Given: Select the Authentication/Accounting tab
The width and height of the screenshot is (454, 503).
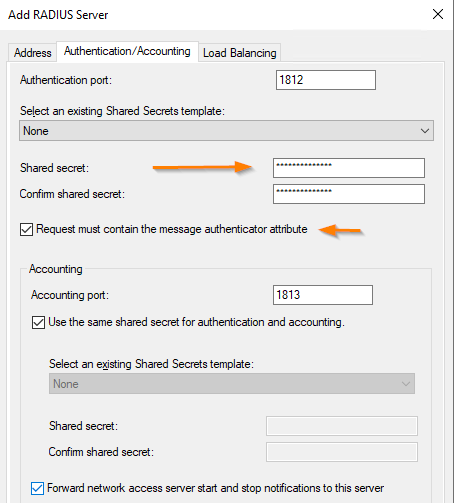Looking at the screenshot, I should pyautogui.click(x=127, y=51).
